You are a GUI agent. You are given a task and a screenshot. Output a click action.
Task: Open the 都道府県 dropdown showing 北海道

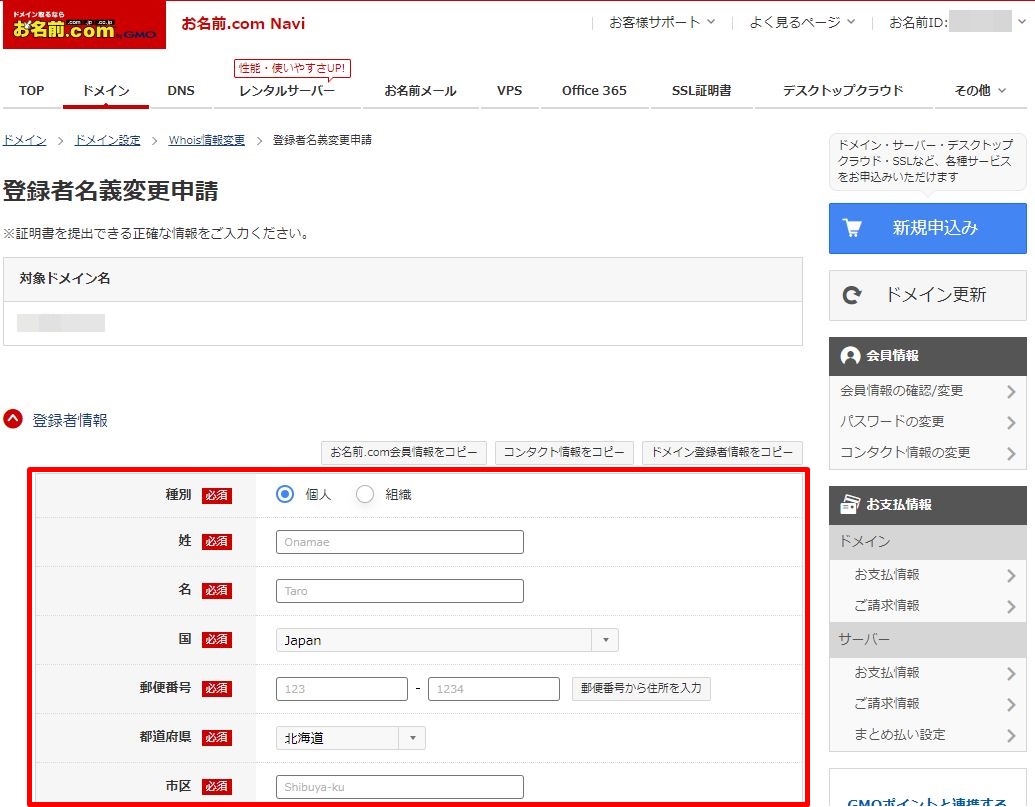pos(412,737)
